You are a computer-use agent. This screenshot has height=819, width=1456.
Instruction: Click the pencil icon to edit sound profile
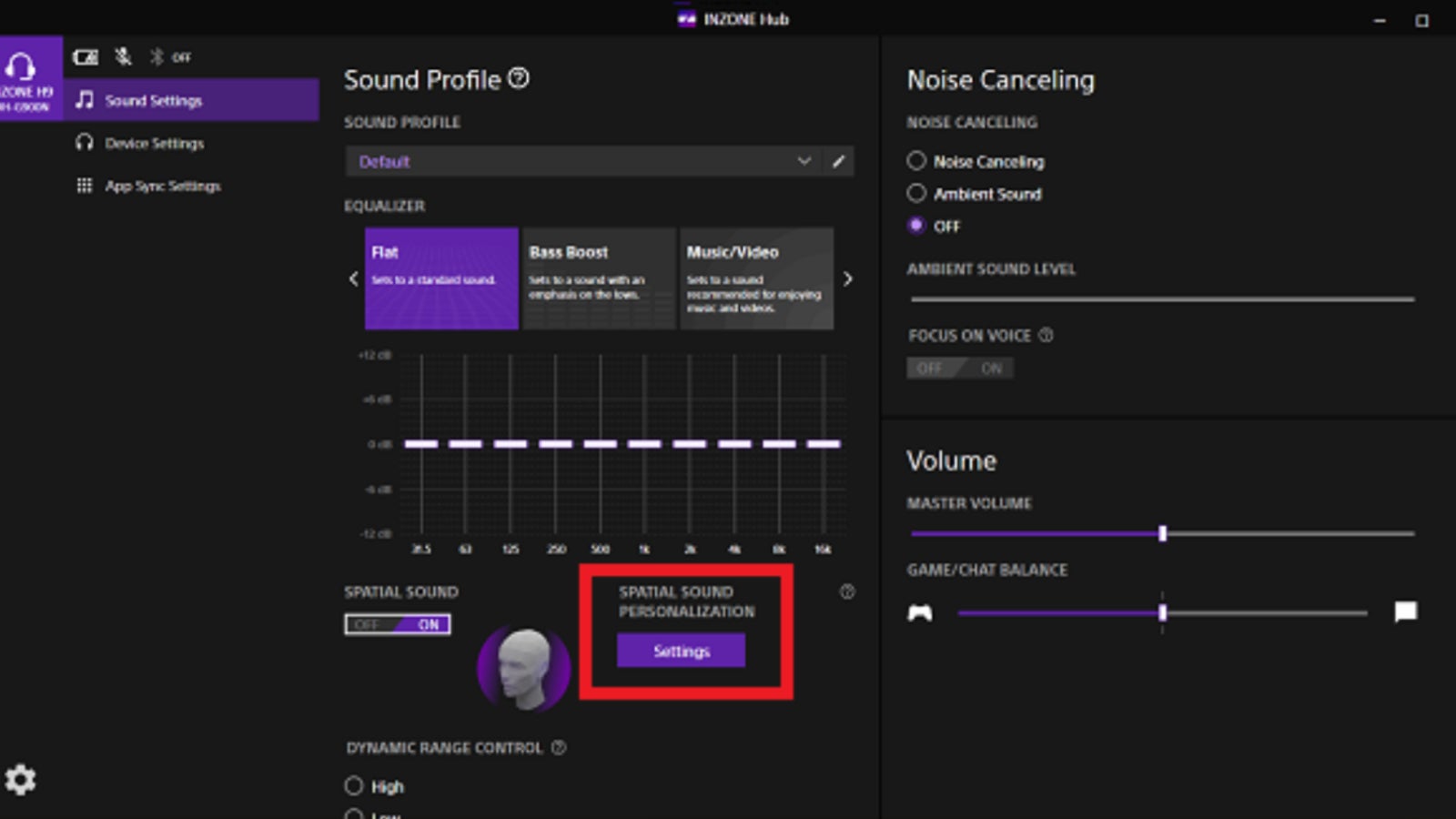pyautogui.click(x=840, y=161)
